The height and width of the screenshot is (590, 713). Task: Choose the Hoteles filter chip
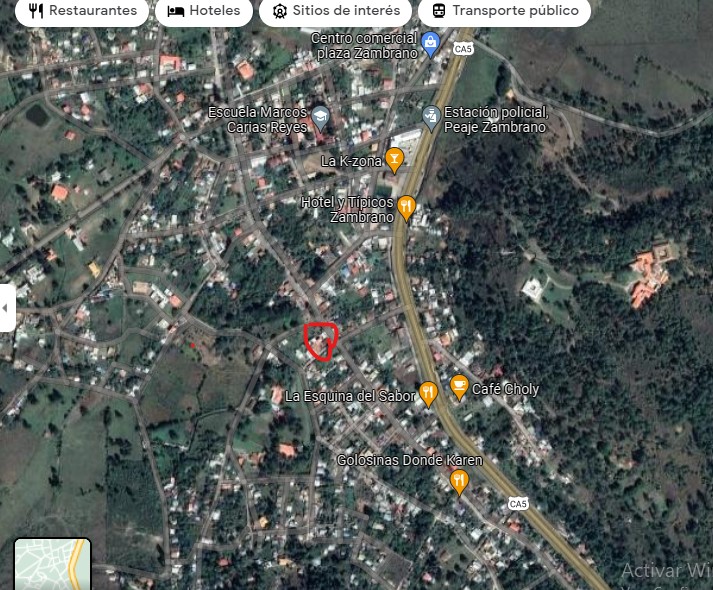pyautogui.click(x=204, y=11)
